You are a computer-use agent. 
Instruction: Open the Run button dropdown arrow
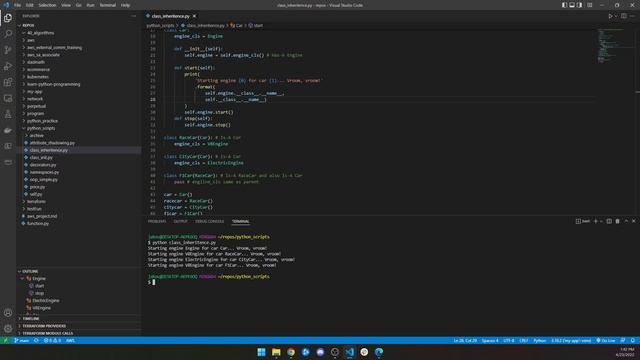tap(616, 16)
